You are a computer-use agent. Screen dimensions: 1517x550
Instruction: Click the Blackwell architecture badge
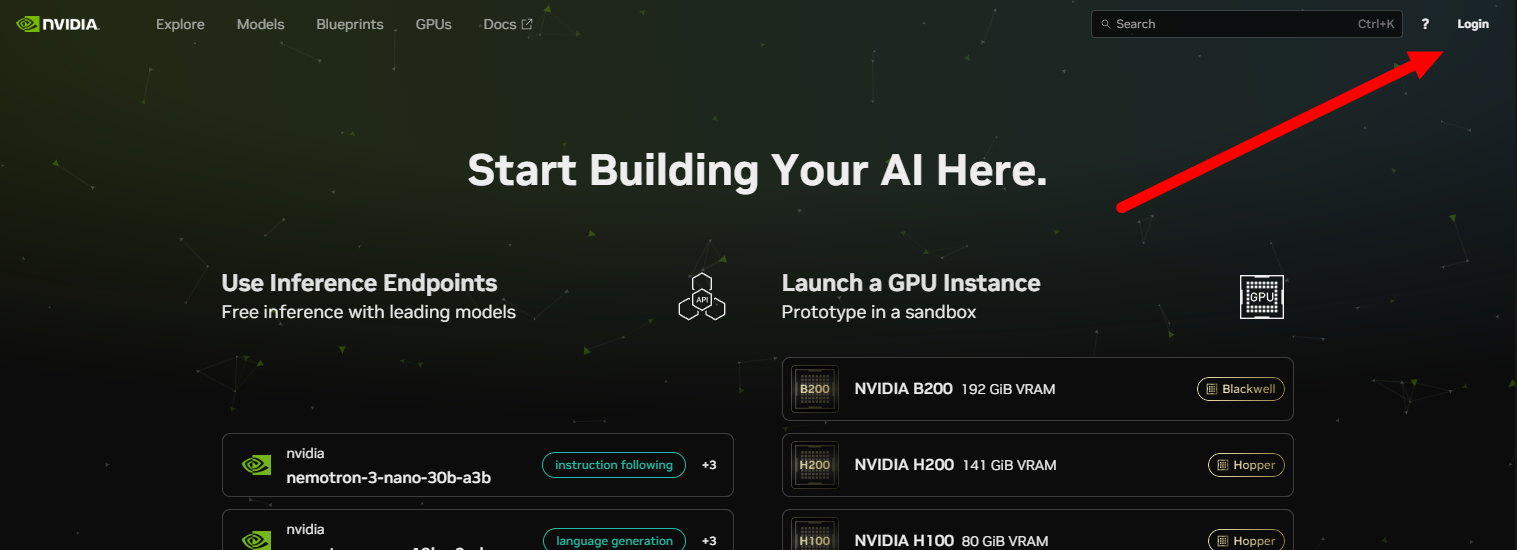1240,389
